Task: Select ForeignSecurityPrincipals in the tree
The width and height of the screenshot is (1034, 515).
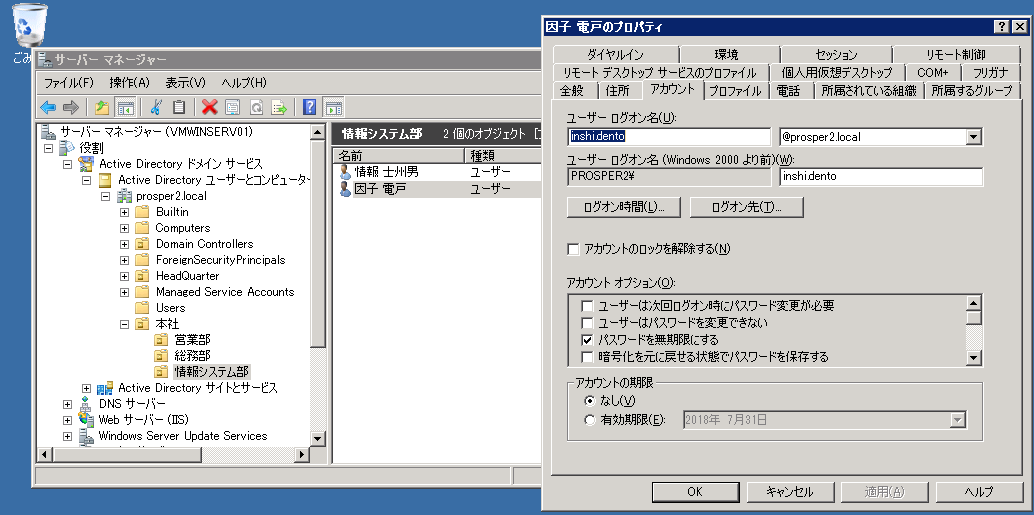Action: [220, 260]
